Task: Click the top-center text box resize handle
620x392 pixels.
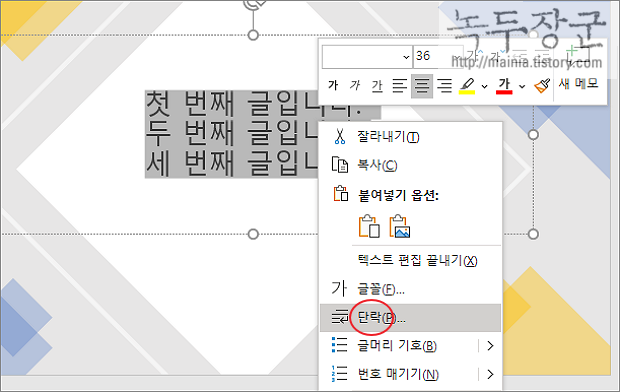Action: pyautogui.click(x=253, y=35)
